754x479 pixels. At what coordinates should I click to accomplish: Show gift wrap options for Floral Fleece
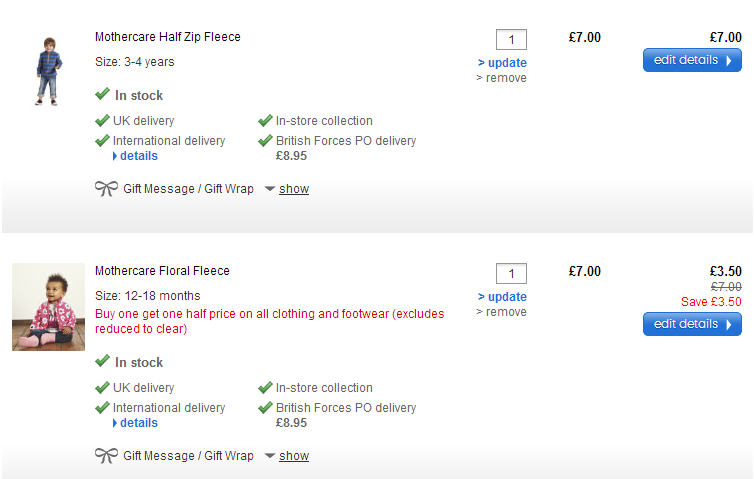click(x=293, y=456)
